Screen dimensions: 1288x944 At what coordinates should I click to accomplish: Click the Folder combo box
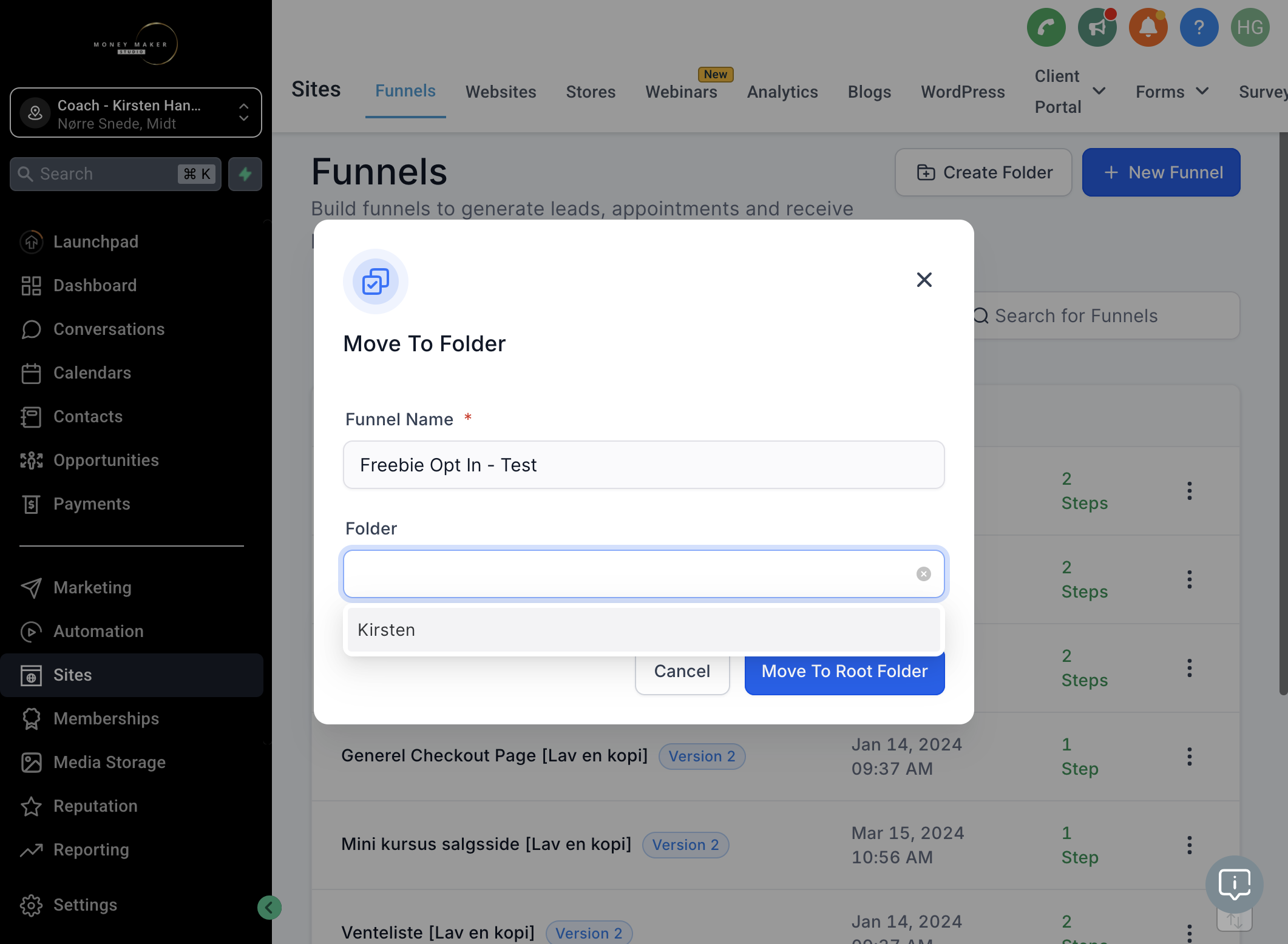(643, 574)
